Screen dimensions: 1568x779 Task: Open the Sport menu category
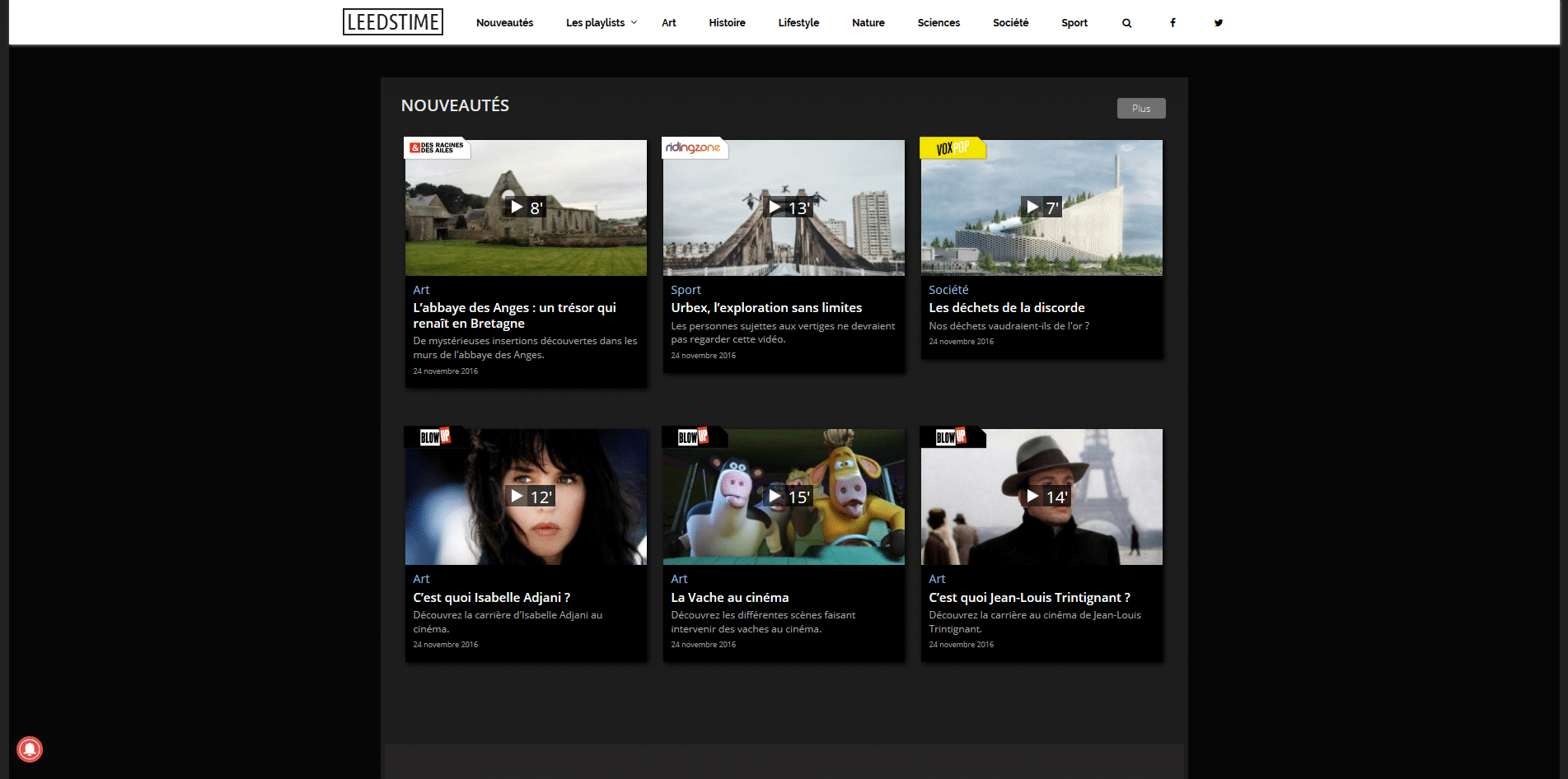pos(1074,23)
